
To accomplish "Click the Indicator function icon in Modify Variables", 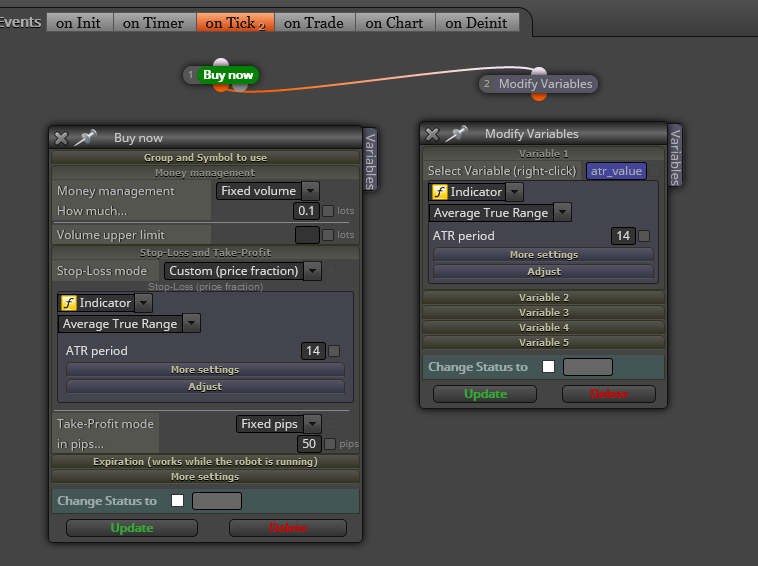I will pyautogui.click(x=439, y=192).
